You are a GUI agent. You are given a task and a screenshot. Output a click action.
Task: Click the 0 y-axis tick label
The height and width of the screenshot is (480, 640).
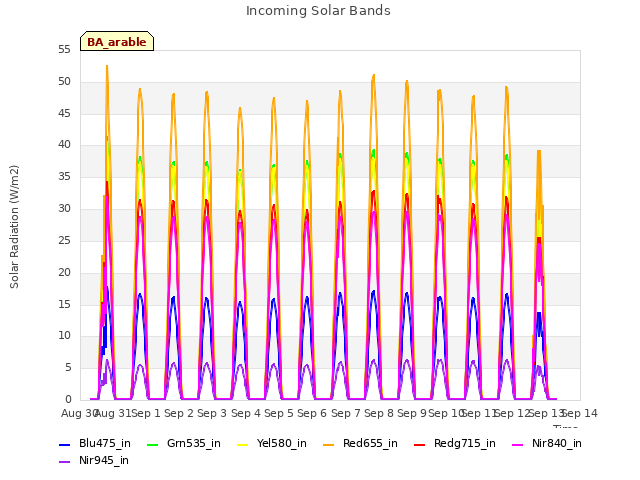tap(68, 399)
